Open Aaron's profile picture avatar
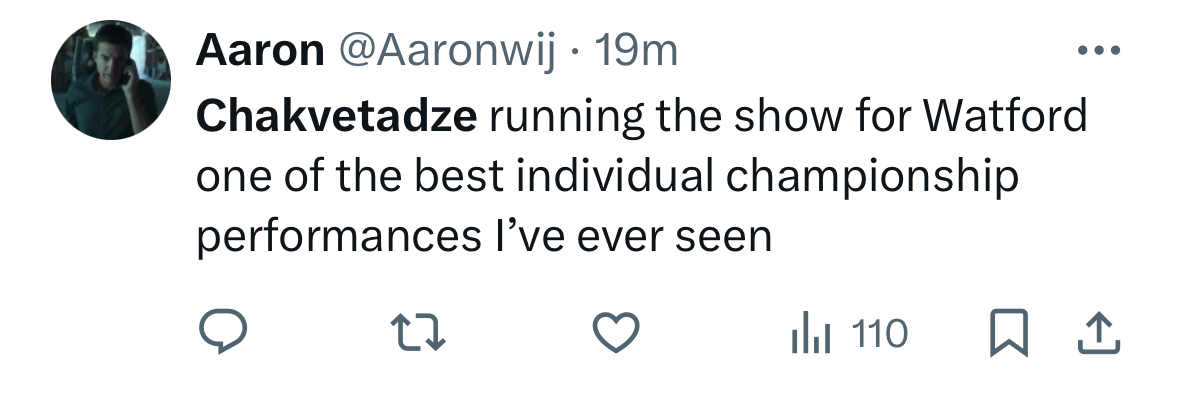1179x398 pixels. [111, 80]
